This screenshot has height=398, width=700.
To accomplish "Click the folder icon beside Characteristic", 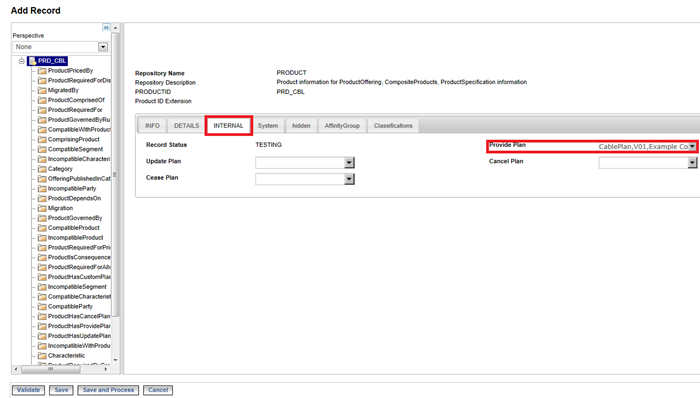I will 42,355.
